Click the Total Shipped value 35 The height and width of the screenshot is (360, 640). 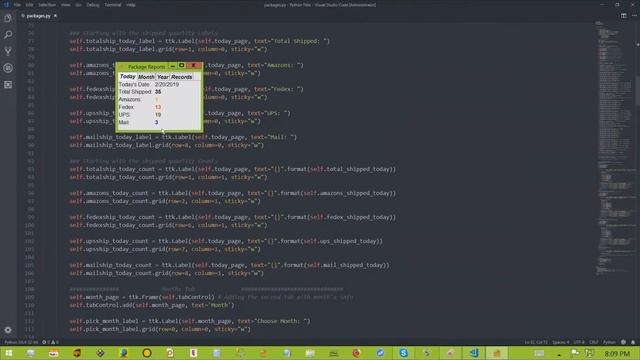pos(158,92)
